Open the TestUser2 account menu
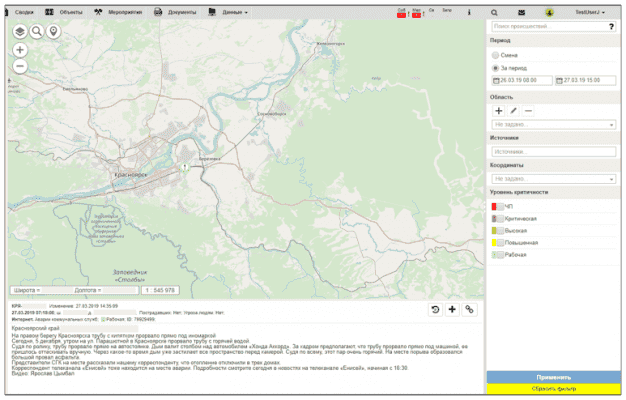The width and height of the screenshot is (626, 400). point(590,12)
